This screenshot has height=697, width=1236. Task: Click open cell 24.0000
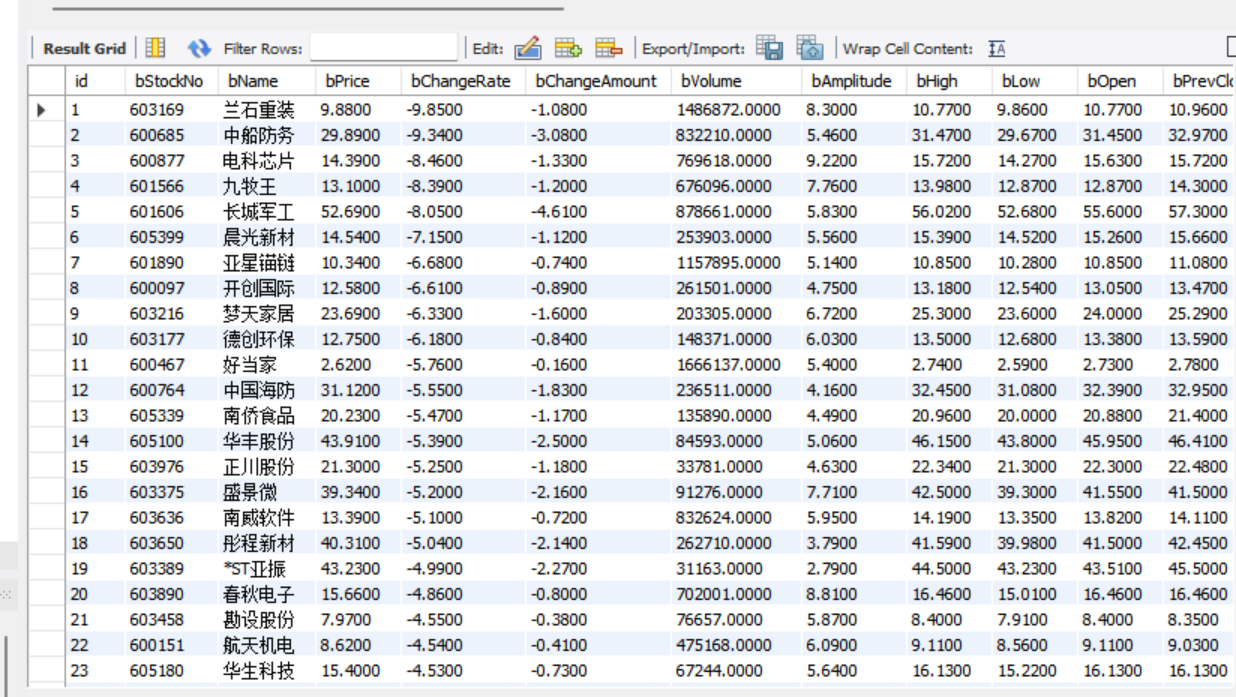1113,314
